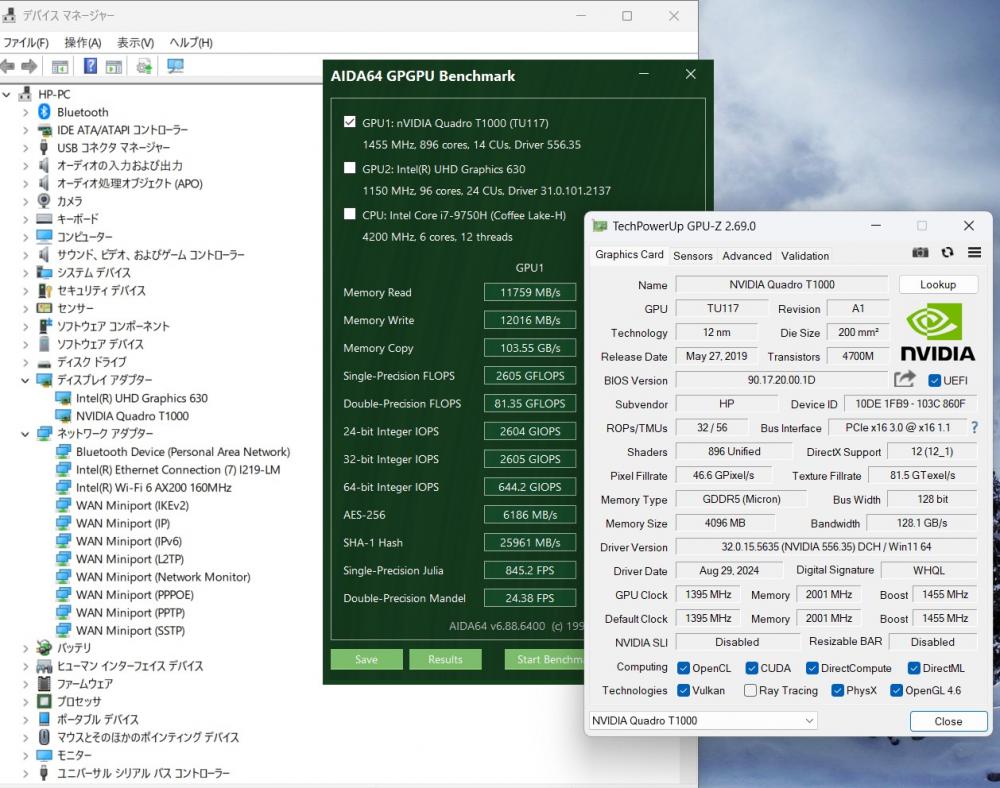Open the GPU-Z hamburger menu
Viewport: 1000px width, 788px height.
pyautogui.click(x=974, y=254)
